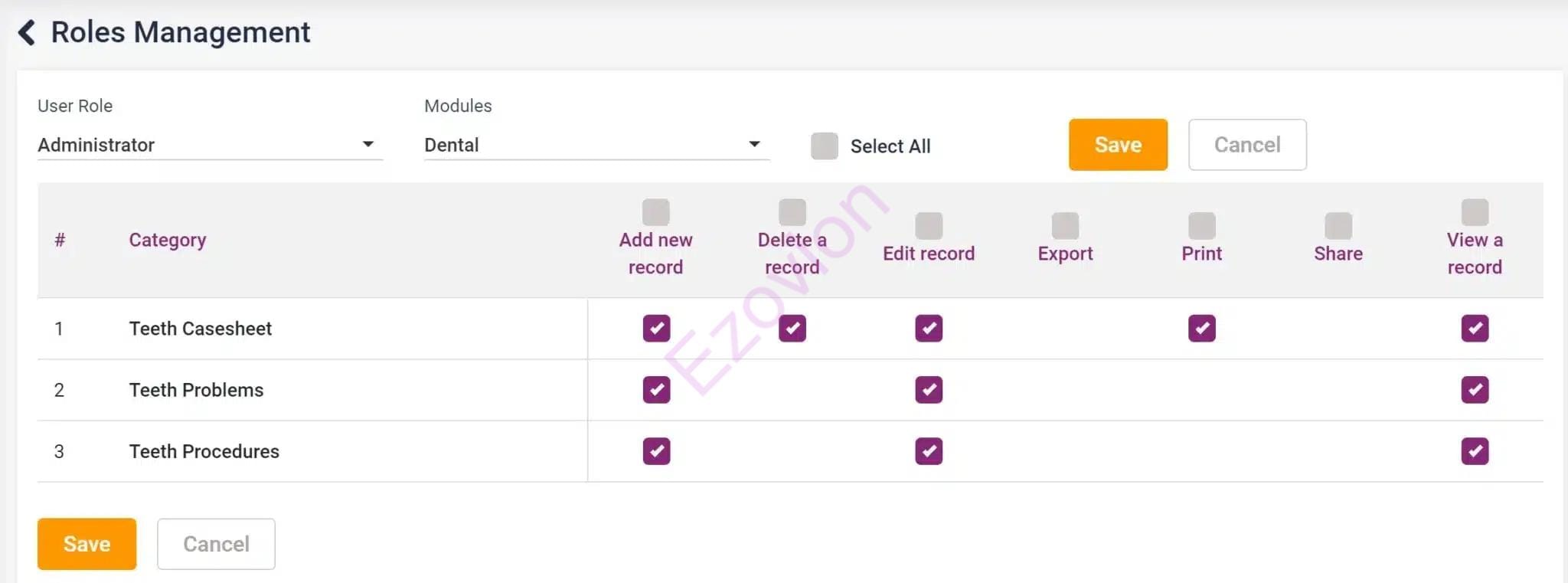Disable Edit record for Teeth Problems
The height and width of the screenshot is (583, 1568).
929,390
